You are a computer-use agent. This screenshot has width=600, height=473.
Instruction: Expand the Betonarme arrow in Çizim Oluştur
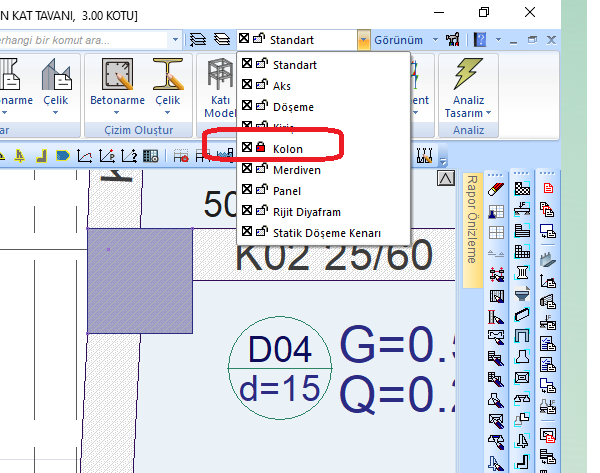[x=116, y=113]
